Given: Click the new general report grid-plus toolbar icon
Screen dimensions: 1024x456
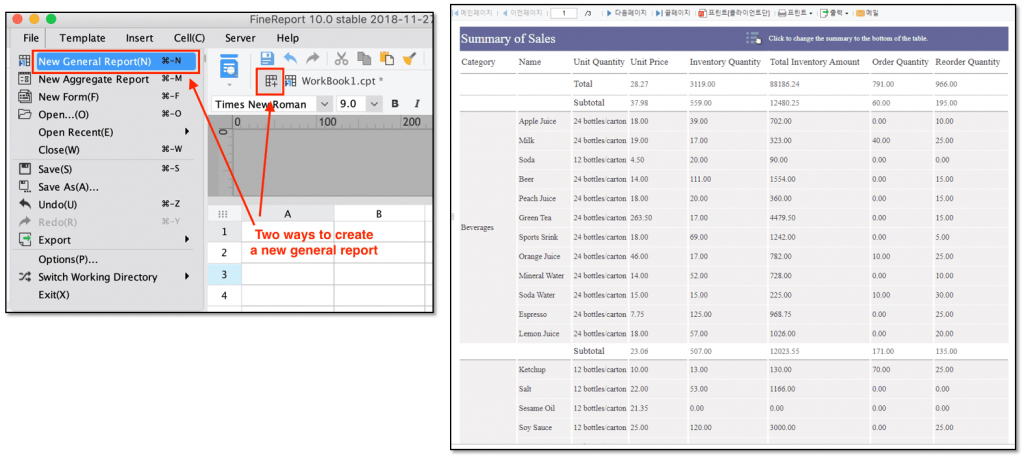Looking at the screenshot, I should tap(270, 81).
